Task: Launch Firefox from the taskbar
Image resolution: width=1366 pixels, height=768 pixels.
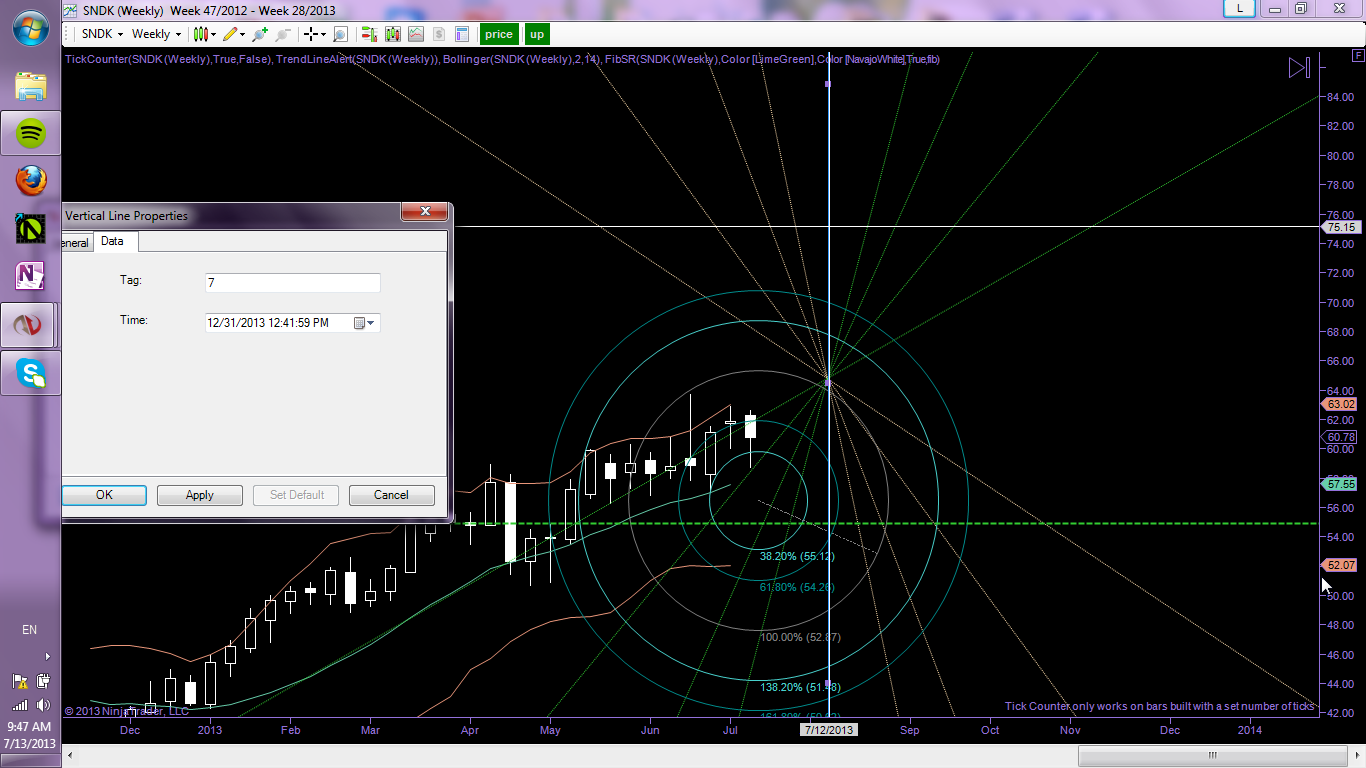Action: [x=31, y=180]
